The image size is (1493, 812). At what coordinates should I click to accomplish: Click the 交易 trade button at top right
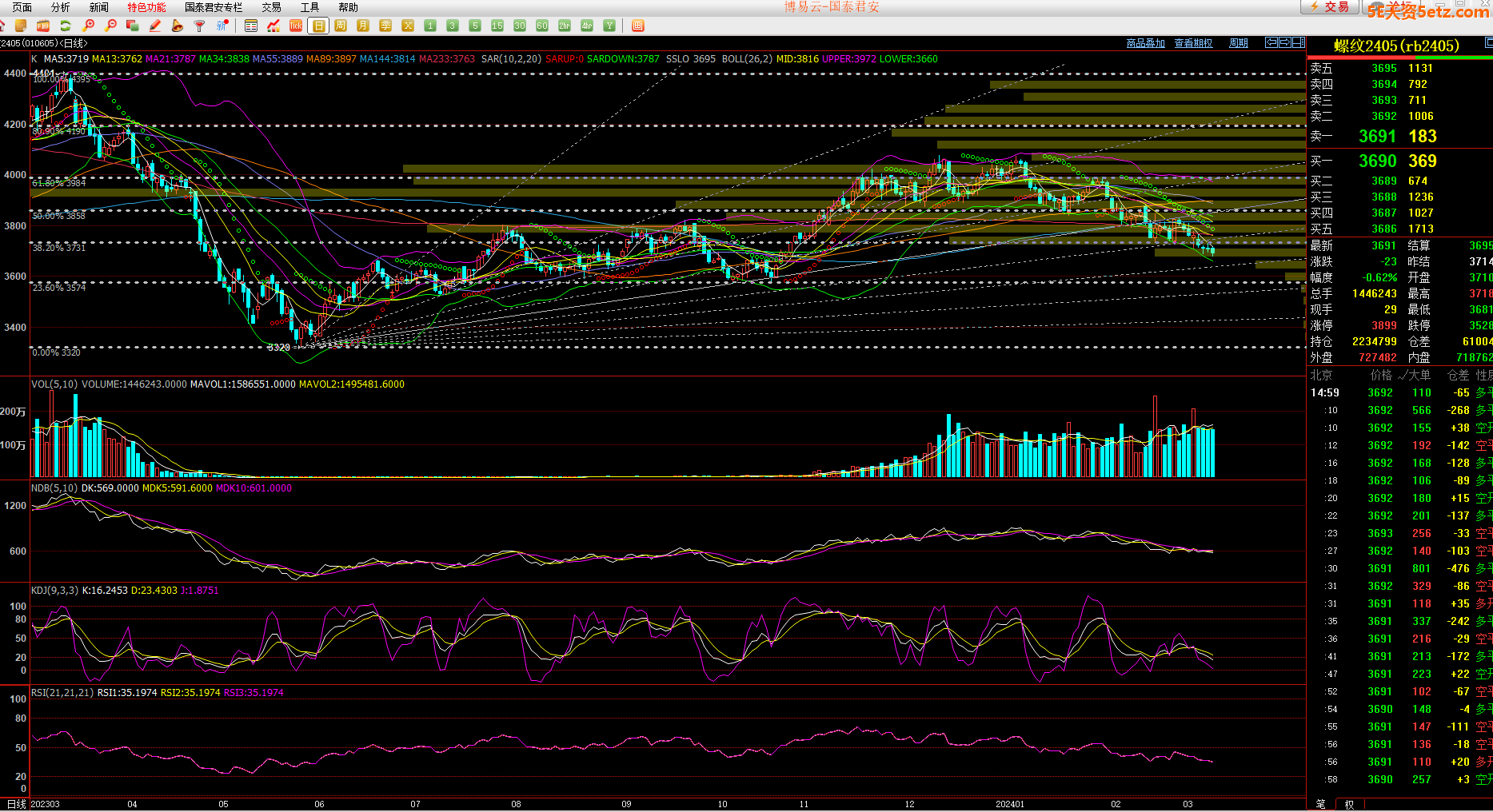[1327, 7]
